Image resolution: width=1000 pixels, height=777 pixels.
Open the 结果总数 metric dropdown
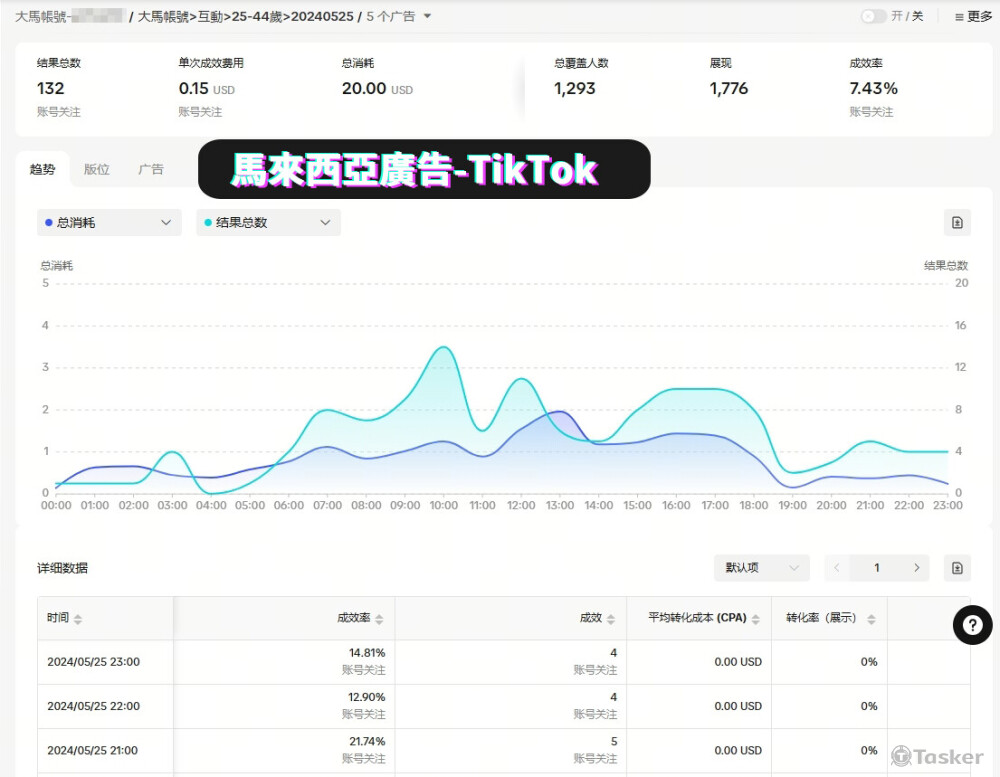click(267, 223)
